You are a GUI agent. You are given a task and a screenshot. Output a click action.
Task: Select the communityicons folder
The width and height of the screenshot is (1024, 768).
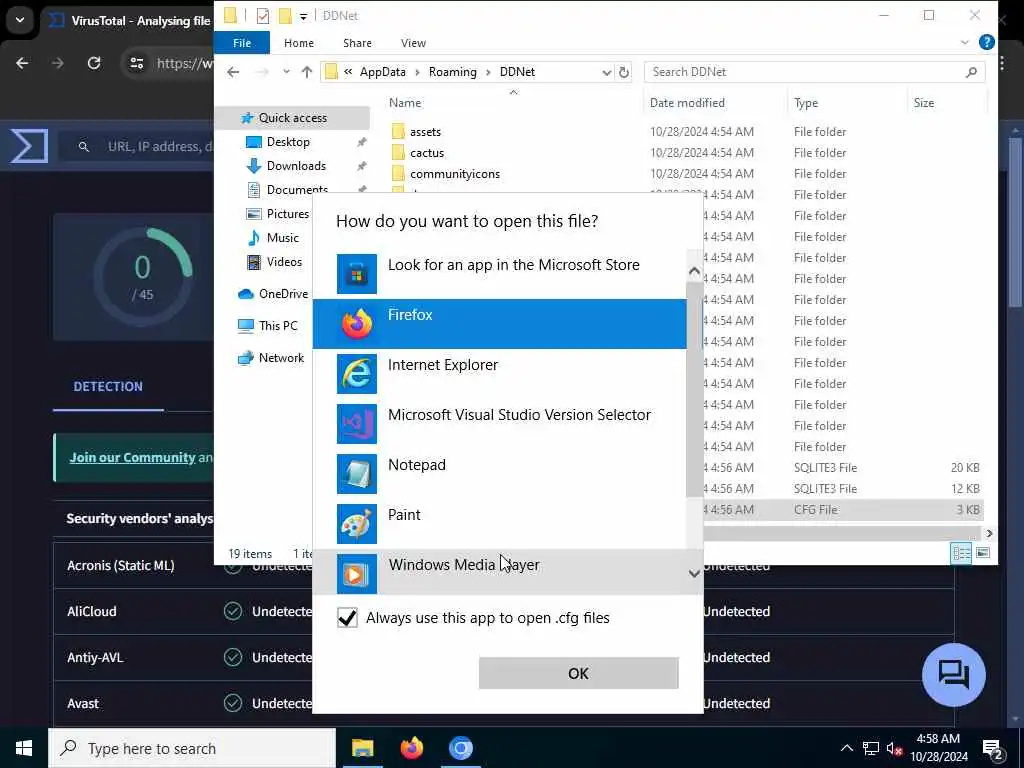pyautogui.click(x=455, y=174)
